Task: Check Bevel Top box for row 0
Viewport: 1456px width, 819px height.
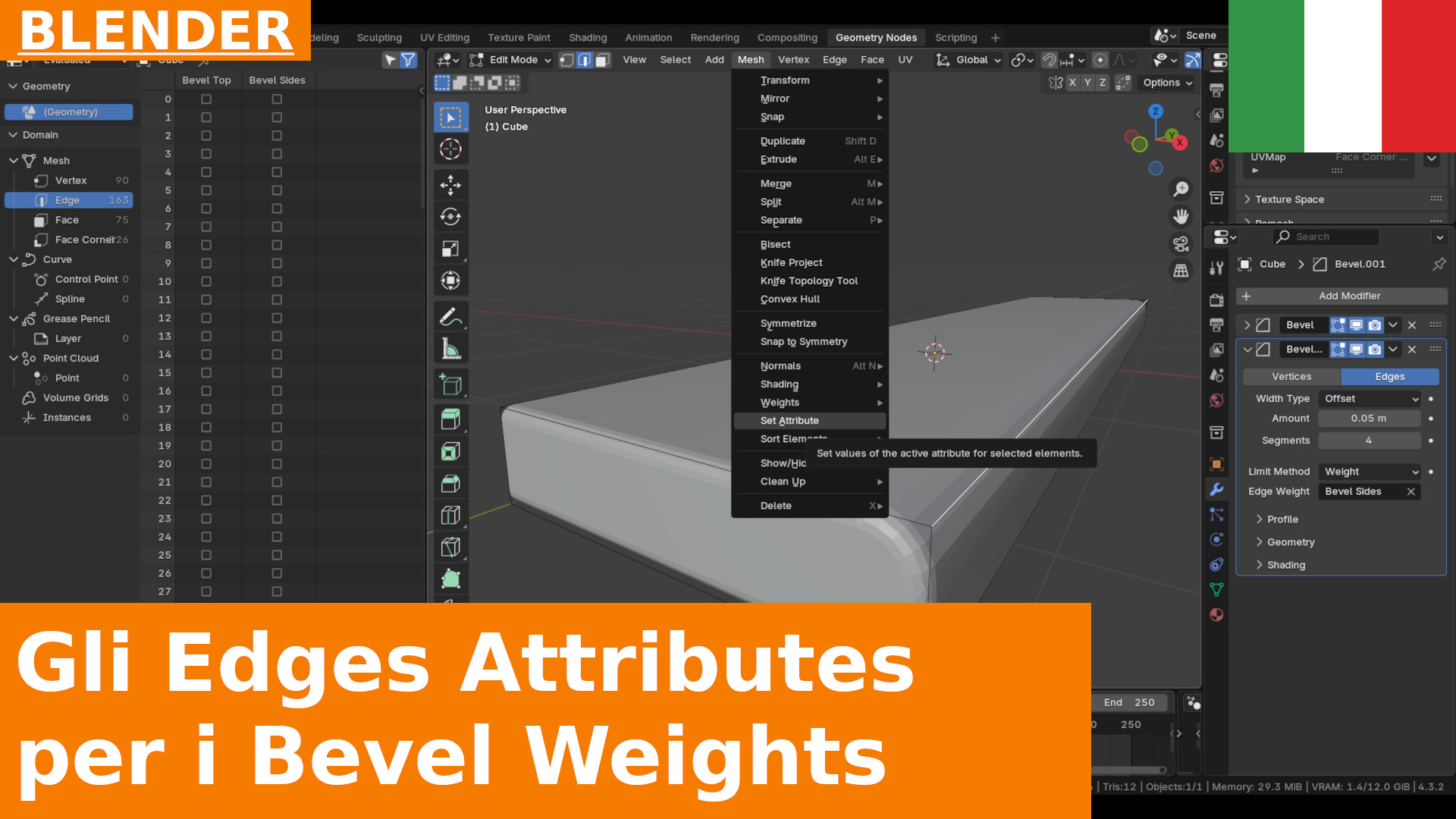Action: coord(206,99)
